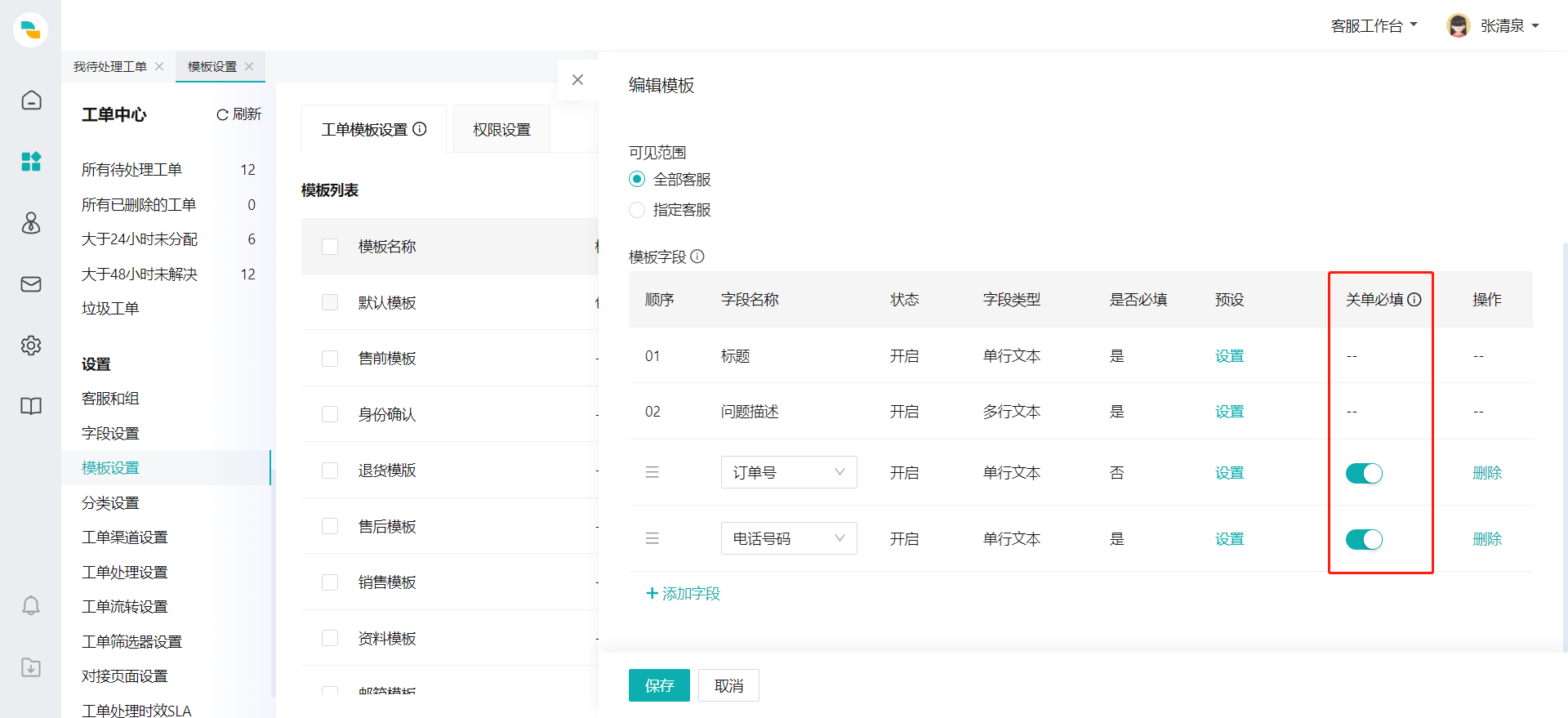Screen dimensions: 1568x718
Task: Select the 全部客服 radio option
Action: (637, 179)
